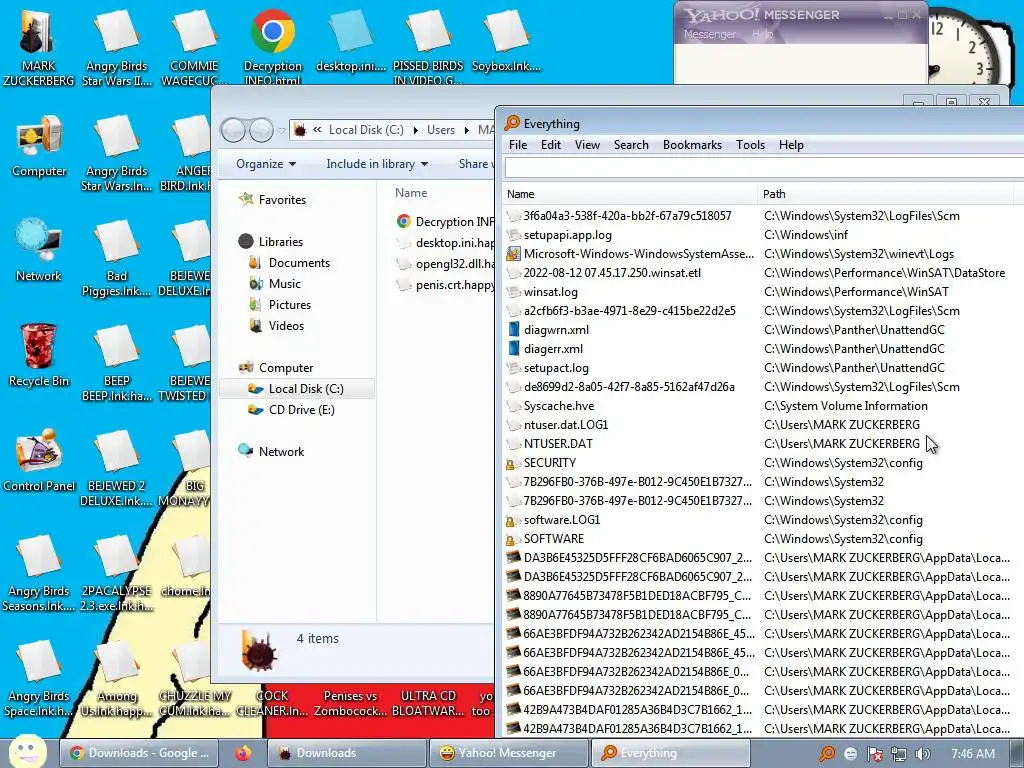Open the View menu in Everything
This screenshot has width=1024, height=768.
coord(587,145)
